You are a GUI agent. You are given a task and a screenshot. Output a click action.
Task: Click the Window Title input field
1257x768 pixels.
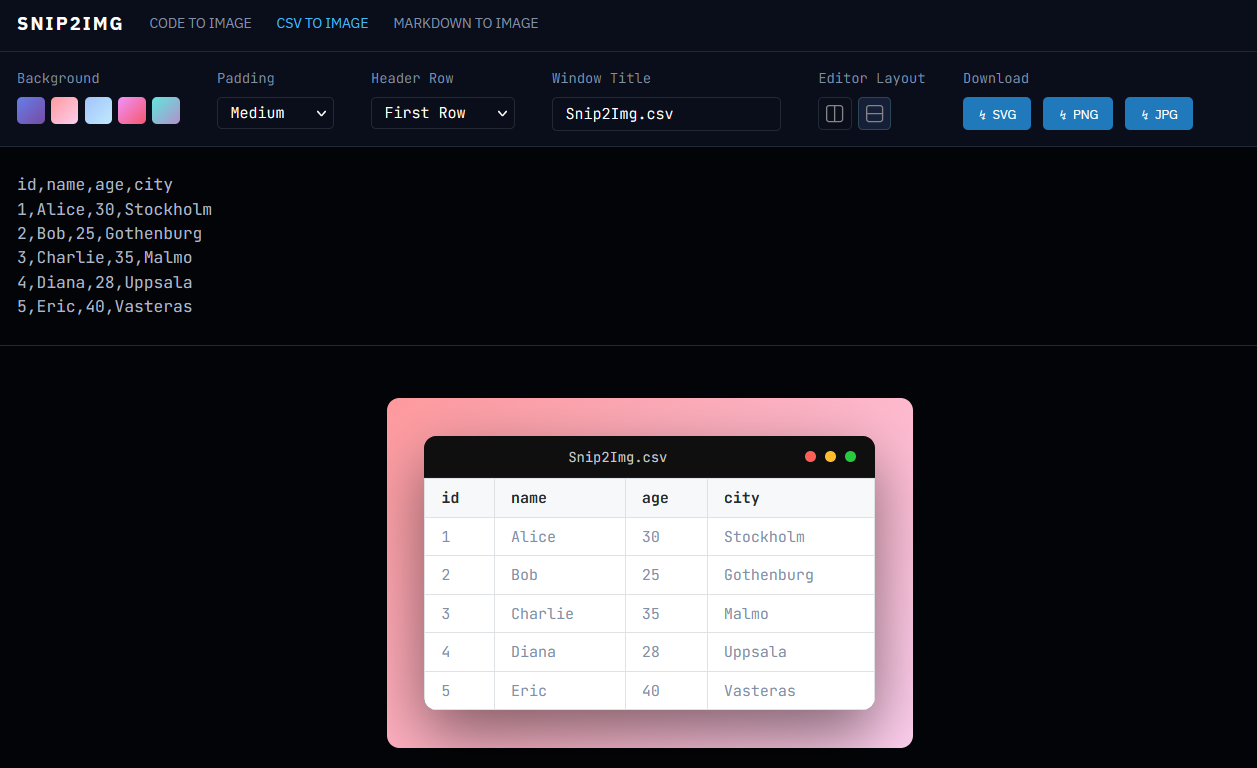tap(666, 114)
